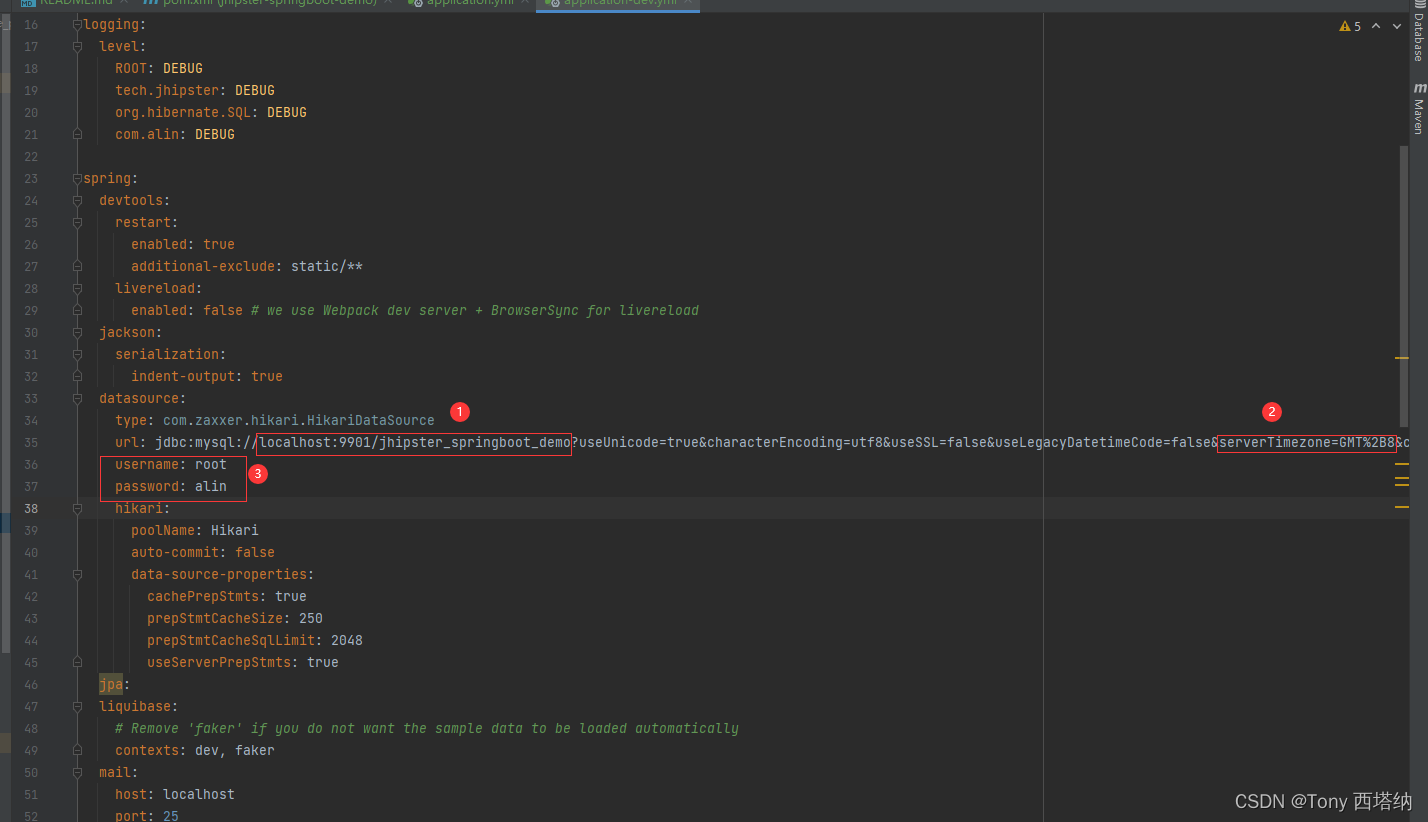
Task: Open the warnings indicator showing 5 problems
Action: (1350, 26)
